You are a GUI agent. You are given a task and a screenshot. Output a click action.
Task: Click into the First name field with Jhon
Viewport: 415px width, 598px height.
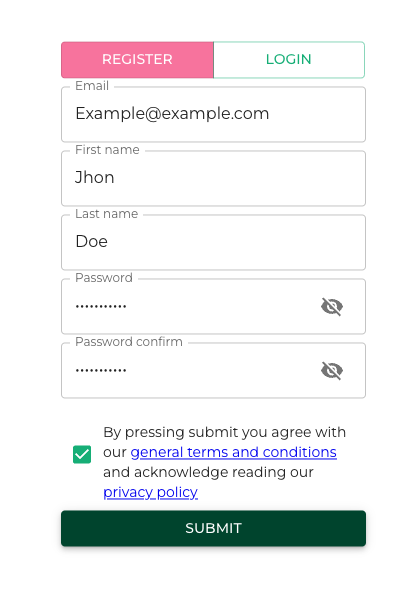[213, 178]
